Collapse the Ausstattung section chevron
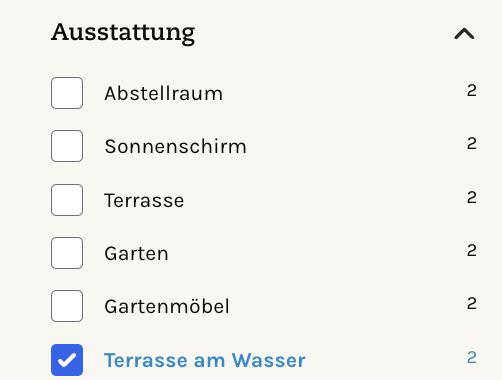This screenshot has height=380, width=502. [464, 34]
